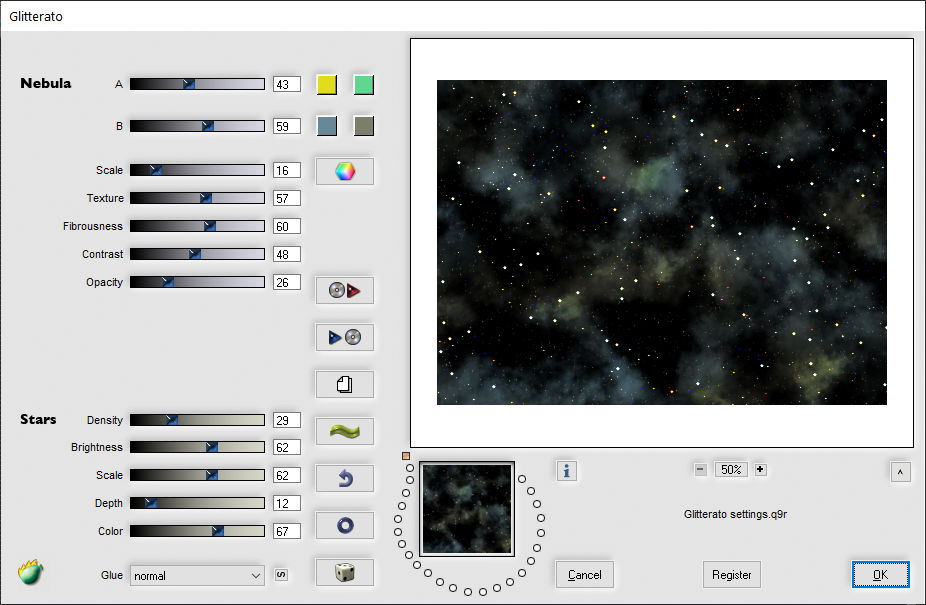Click the Texture slider track
This screenshot has width=926, height=605.
point(197,198)
